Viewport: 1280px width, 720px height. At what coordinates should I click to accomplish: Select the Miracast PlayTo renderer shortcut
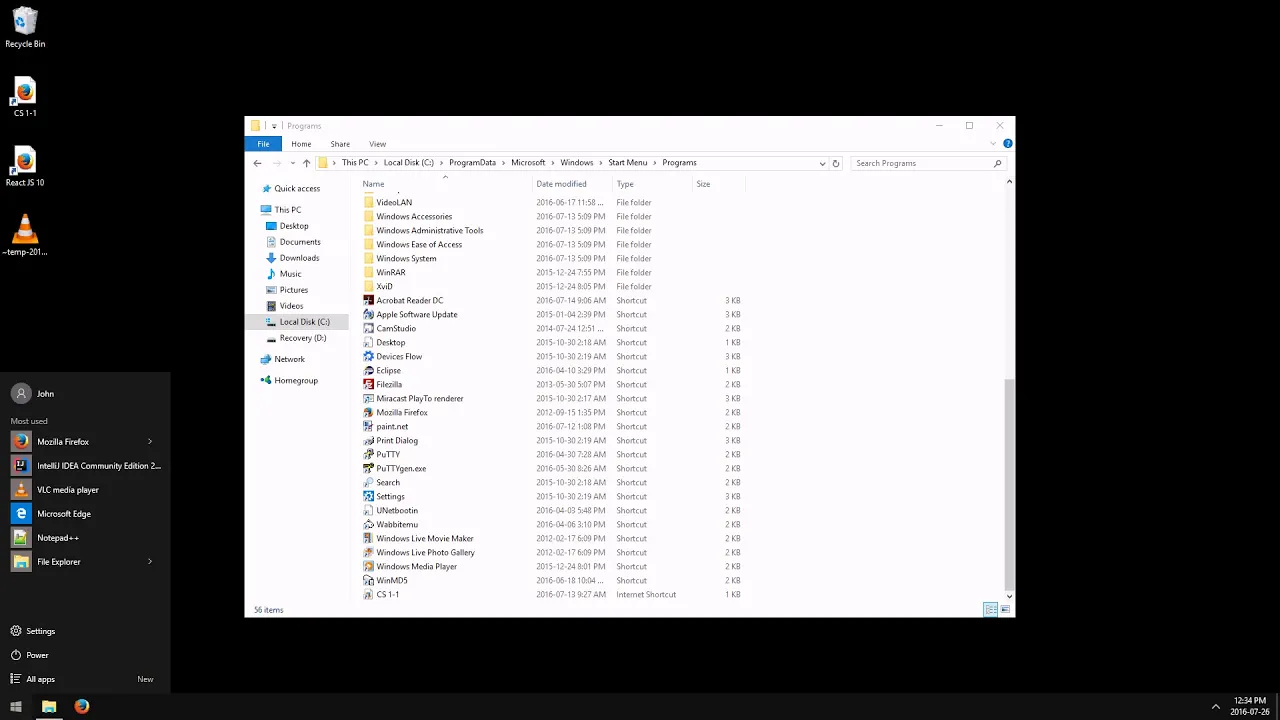tap(420, 398)
